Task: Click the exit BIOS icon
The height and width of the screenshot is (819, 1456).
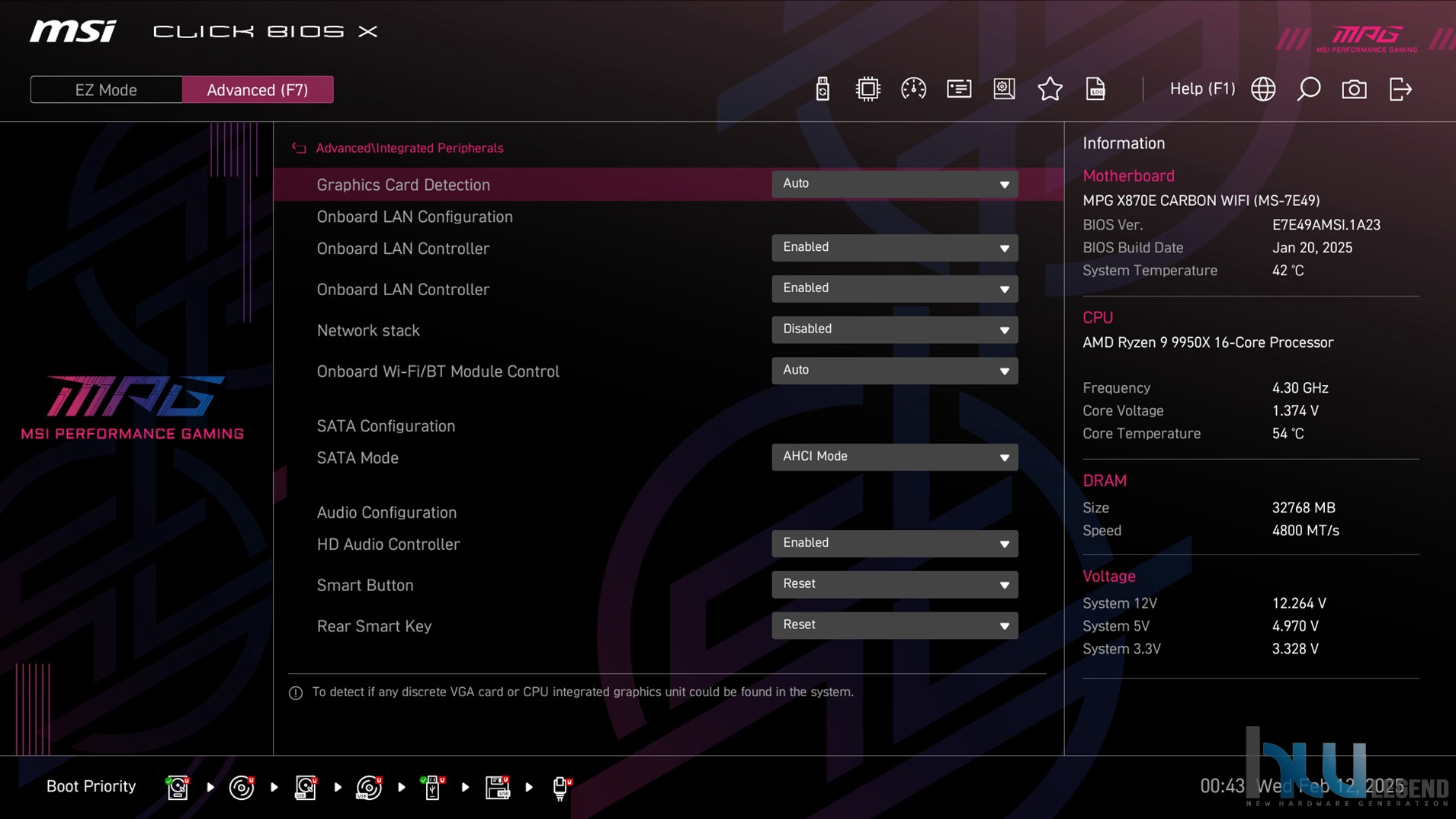Action: 1400,89
